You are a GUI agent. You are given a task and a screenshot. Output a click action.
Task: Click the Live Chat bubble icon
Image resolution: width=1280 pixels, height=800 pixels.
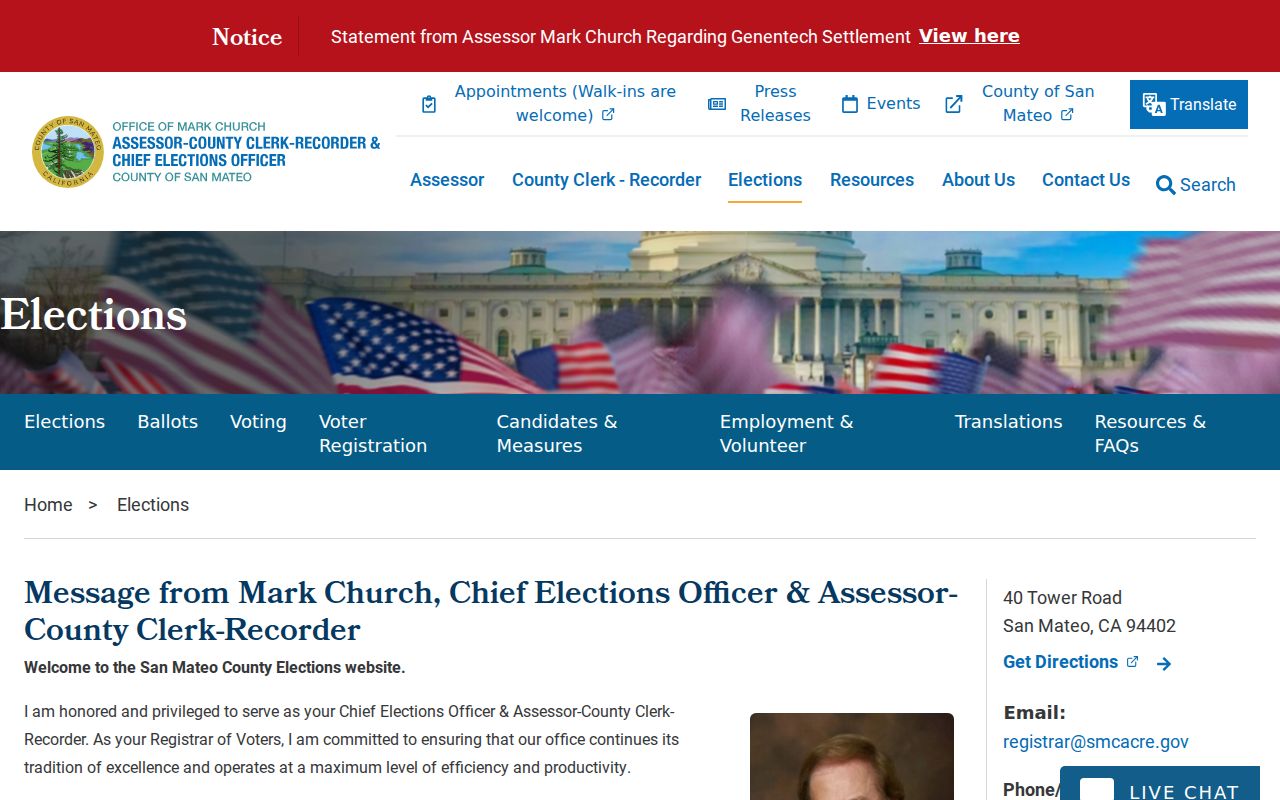click(1097, 790)
